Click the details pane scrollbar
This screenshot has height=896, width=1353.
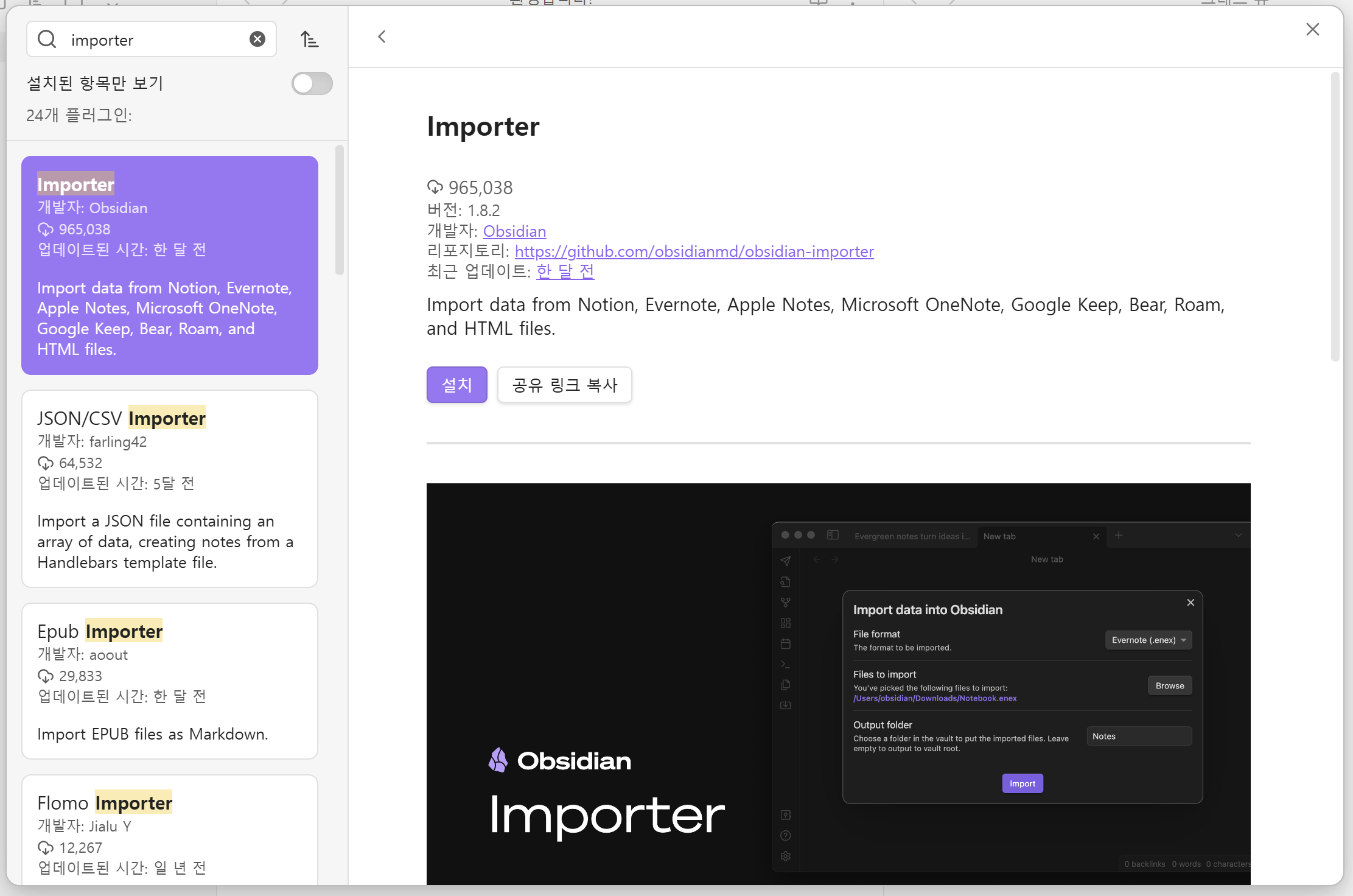pyautogui.click(x=1335, y=216)
